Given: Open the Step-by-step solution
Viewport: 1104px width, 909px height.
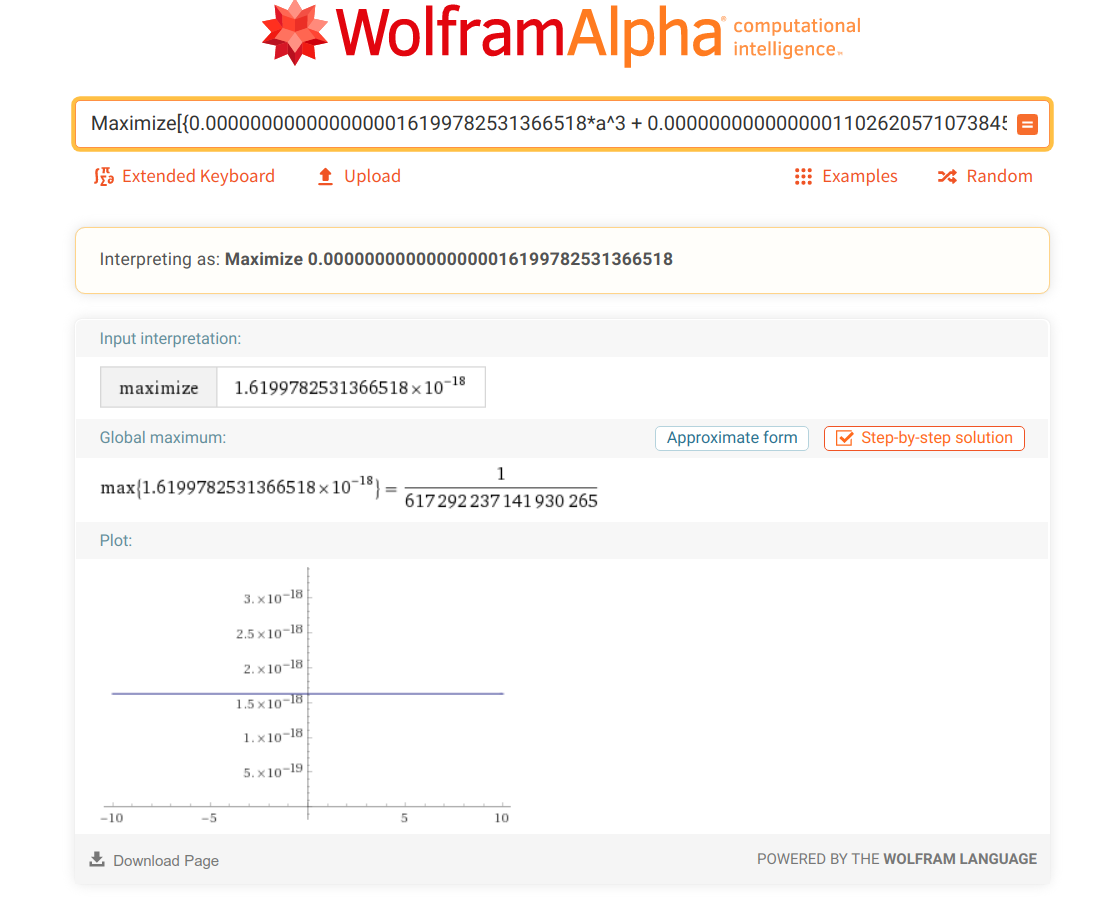Looking at the screenshot, I should click(x=924, y=438).
